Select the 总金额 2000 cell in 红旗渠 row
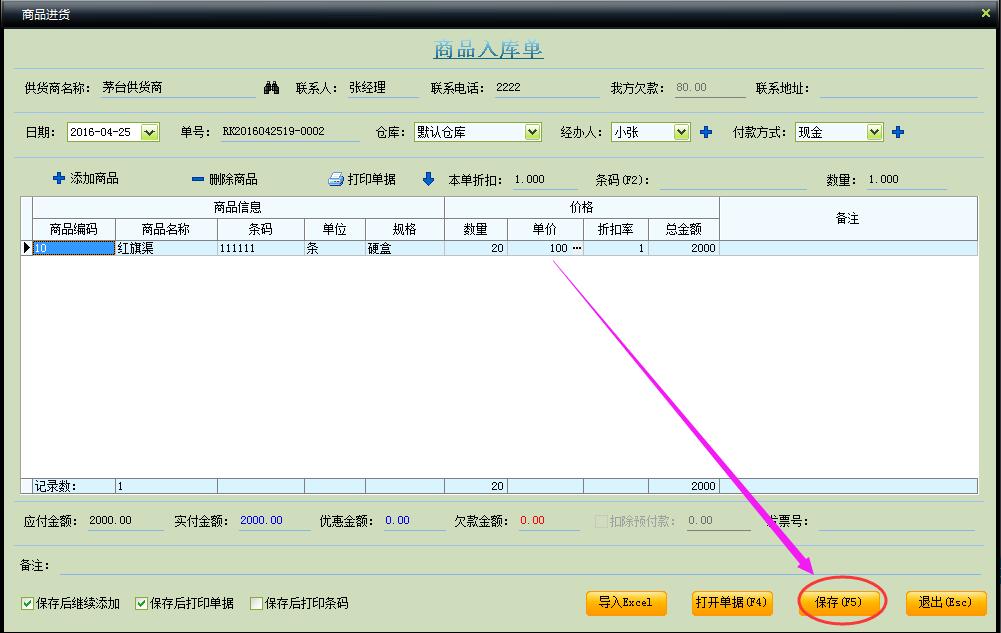Image resolution: width=1001 pixels, height=633 pixels. [x=684, y=248]
